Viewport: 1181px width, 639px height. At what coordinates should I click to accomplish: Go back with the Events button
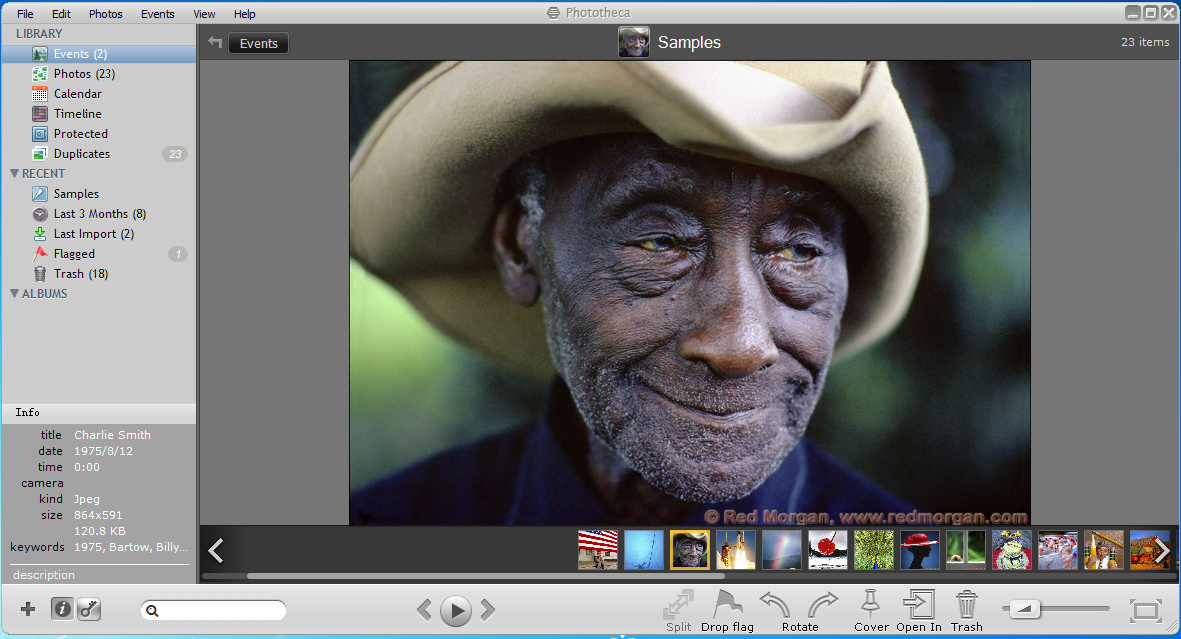(258, 43)
